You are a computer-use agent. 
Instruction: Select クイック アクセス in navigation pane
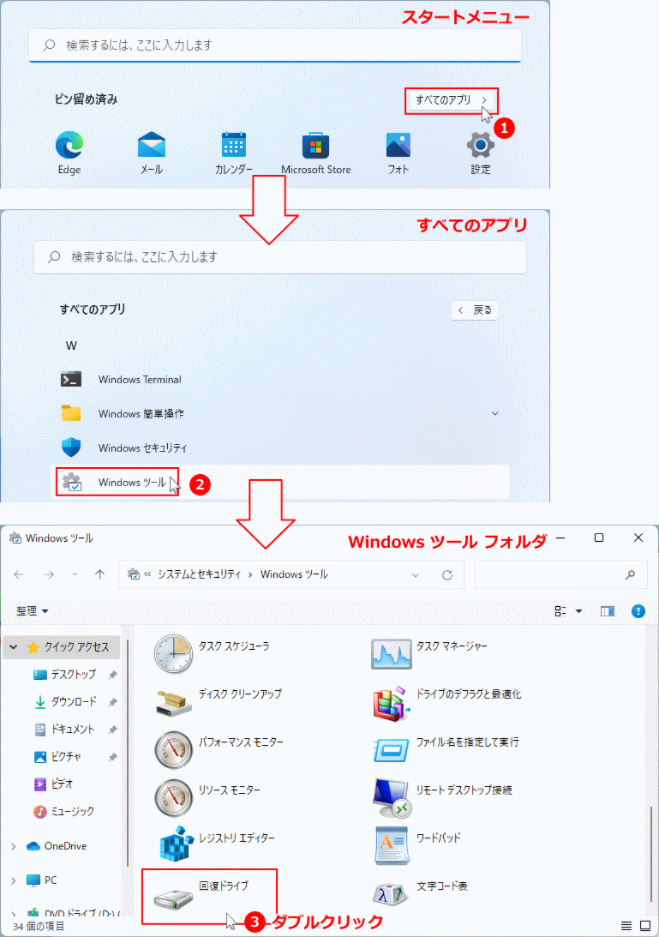pos(68,647)
